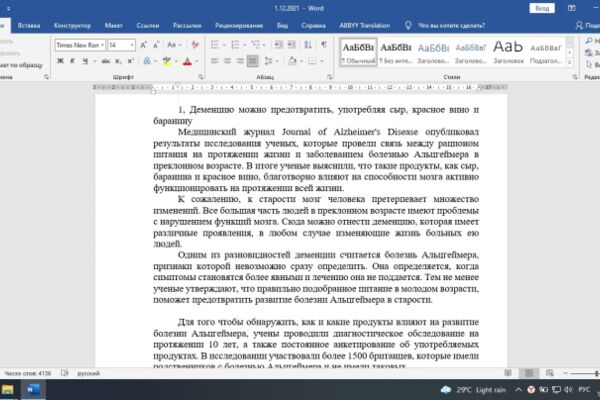Image resolution: width=600 pixels, height=400 pixels.
Task: Open the Рассылки tab
Action: 187,25
